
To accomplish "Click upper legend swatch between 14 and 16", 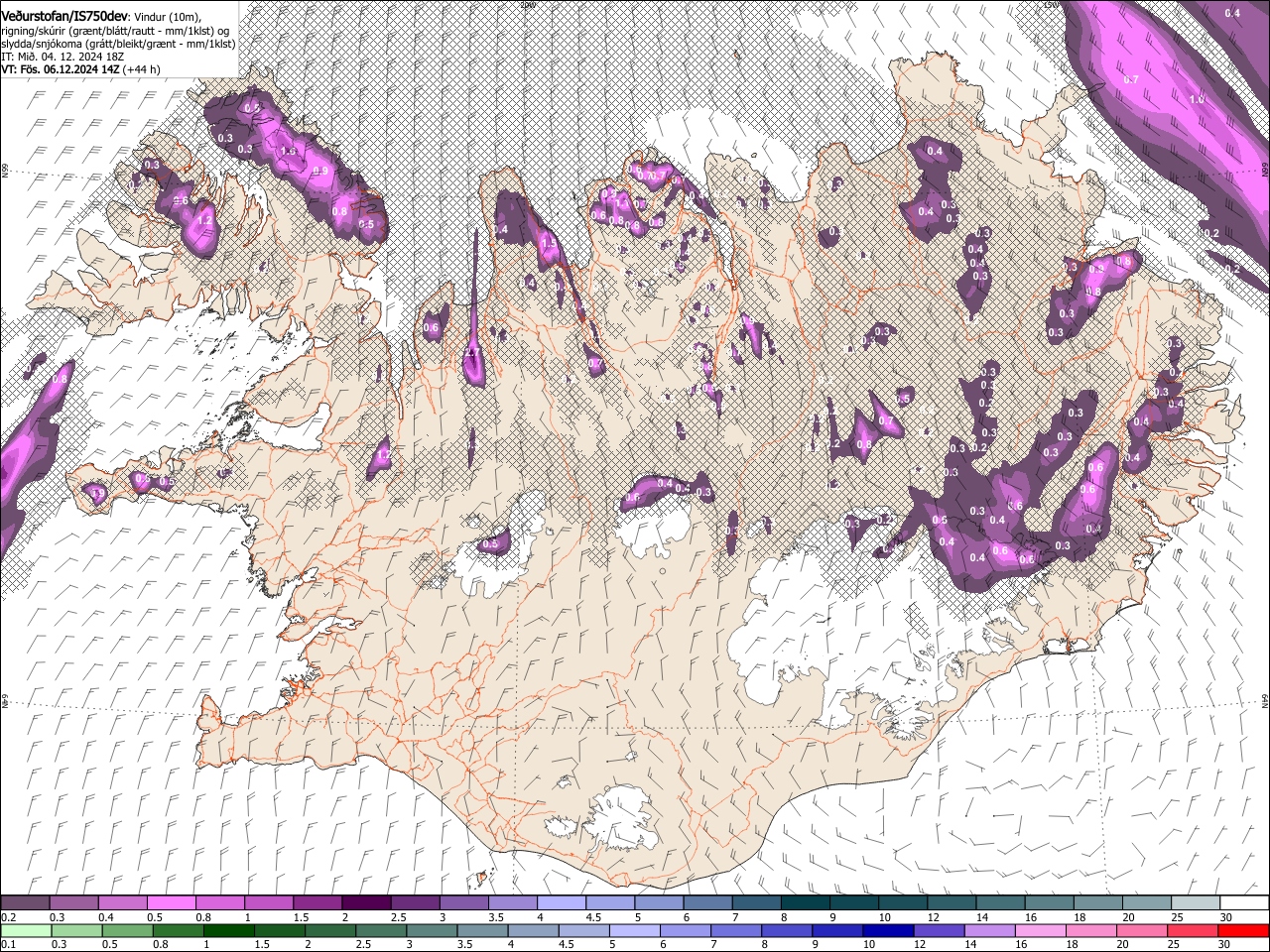I will click(1000, 903).
